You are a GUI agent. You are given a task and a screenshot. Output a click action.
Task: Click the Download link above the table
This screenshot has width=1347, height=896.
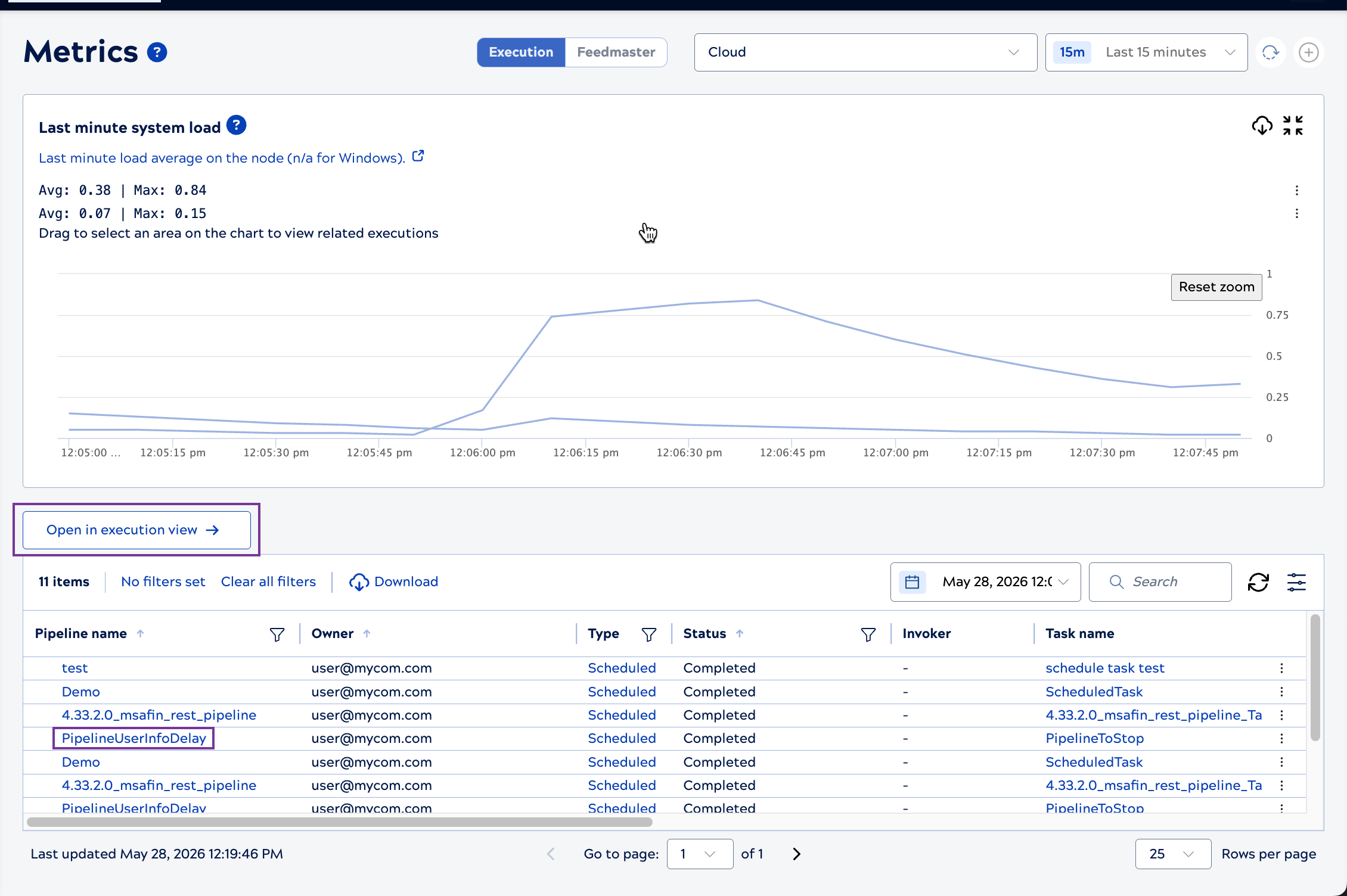coord(393,582)
